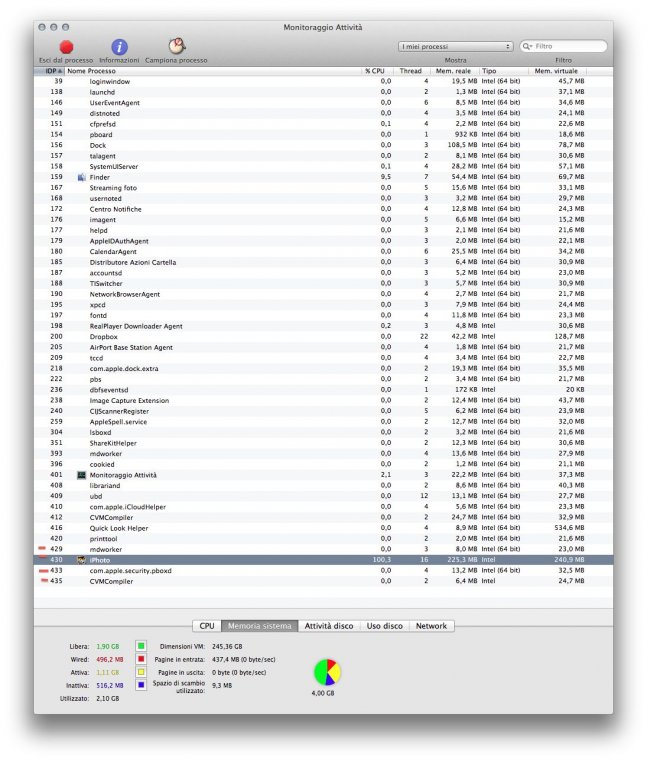This screenshot has width=647, height=761.
Task: Click the yellow Attiva color swatch
Action: pyautogui.click(x=141, y=672)
